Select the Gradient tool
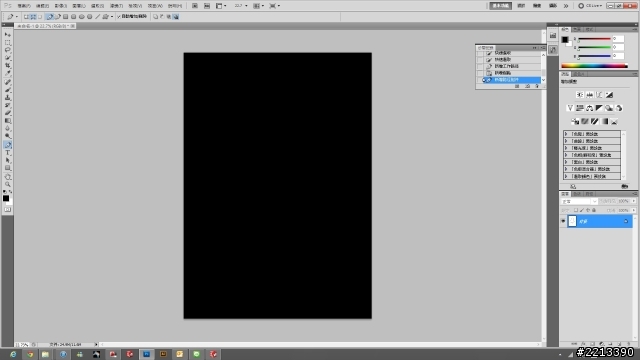640x360 pixels. [7, 121]
